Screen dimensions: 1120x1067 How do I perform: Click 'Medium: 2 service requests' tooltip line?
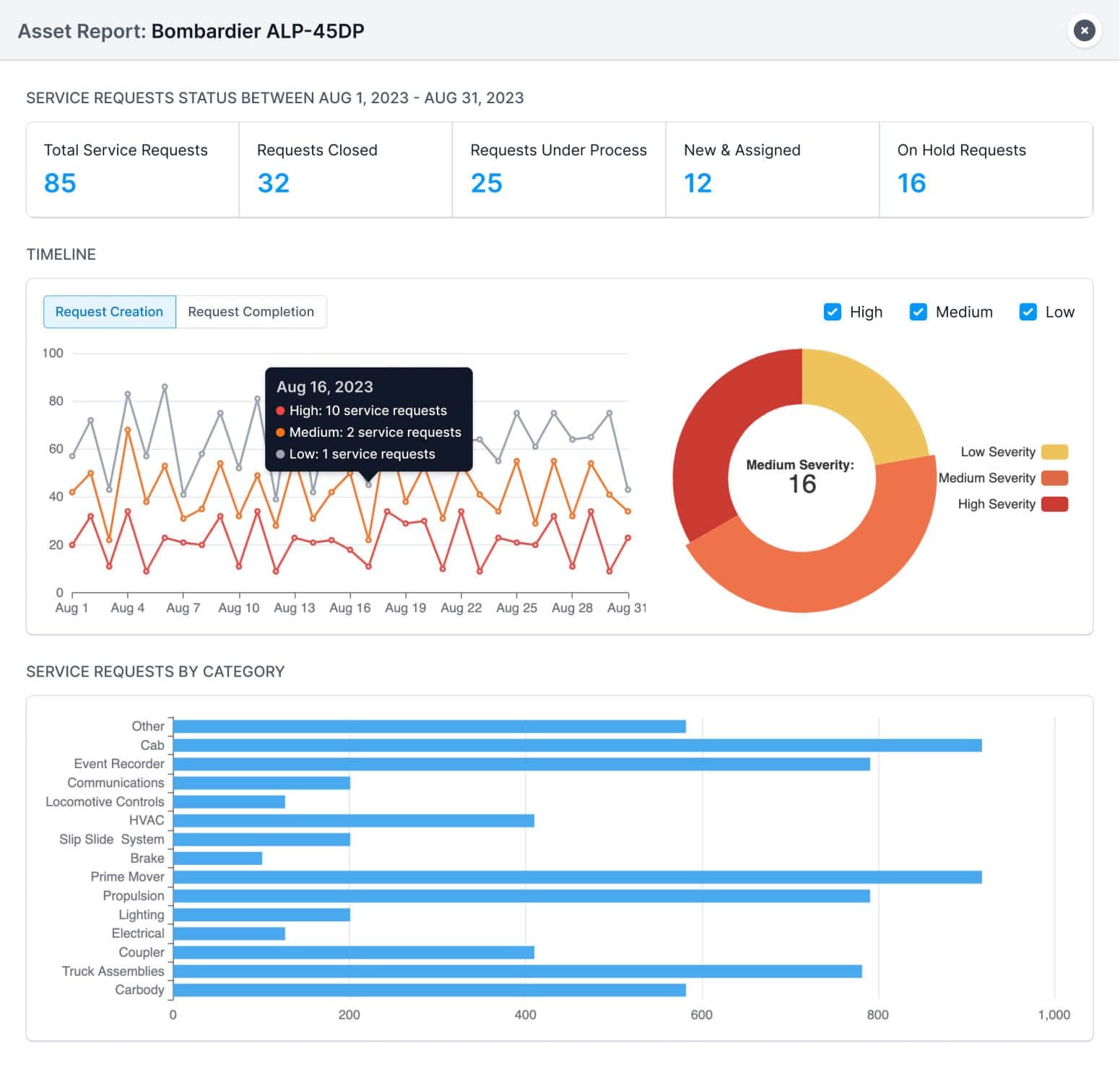(x=375, y=432)
